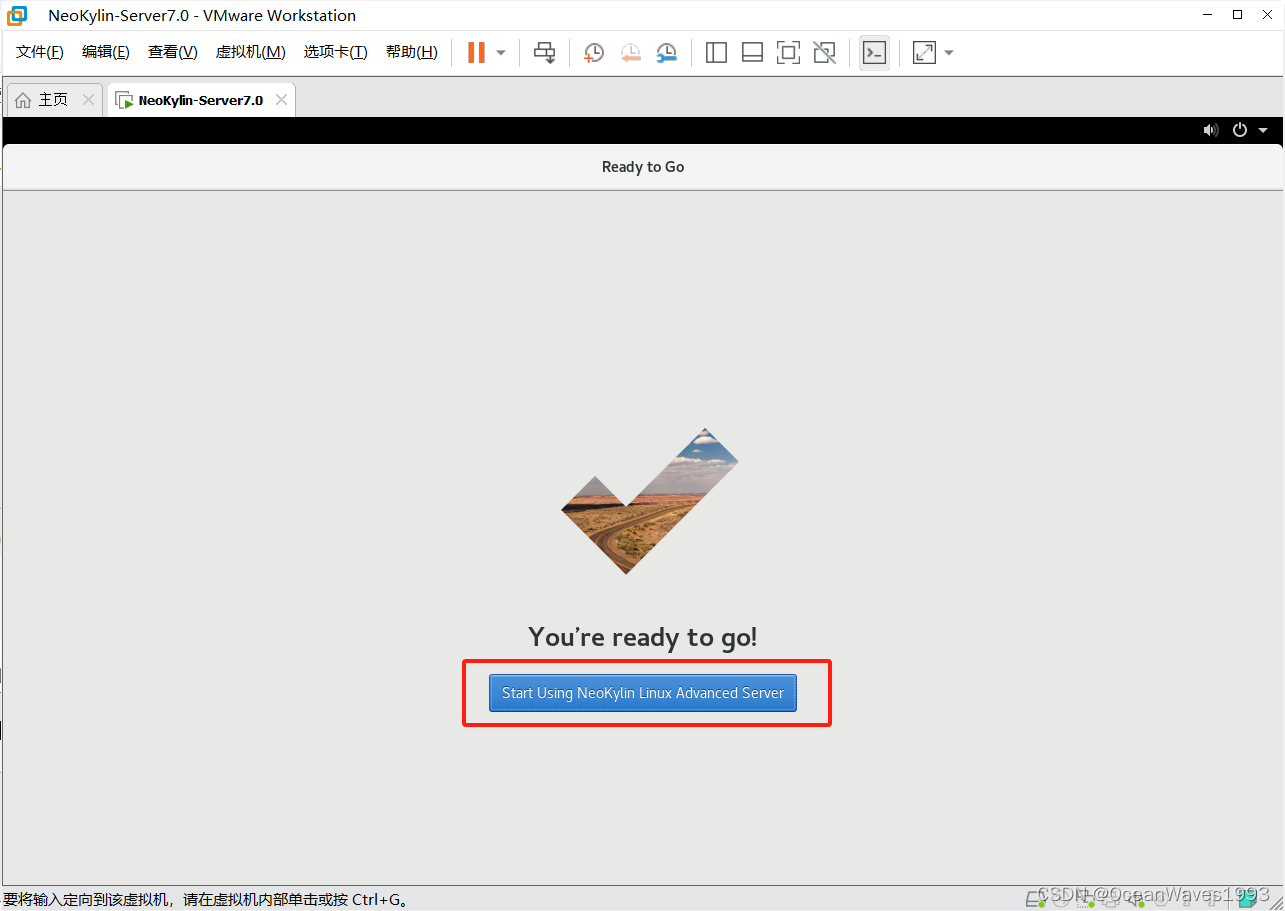1285x911 pixels.
Task: Click the VMware Workstation logo icon
Action: tap(17, 15)
